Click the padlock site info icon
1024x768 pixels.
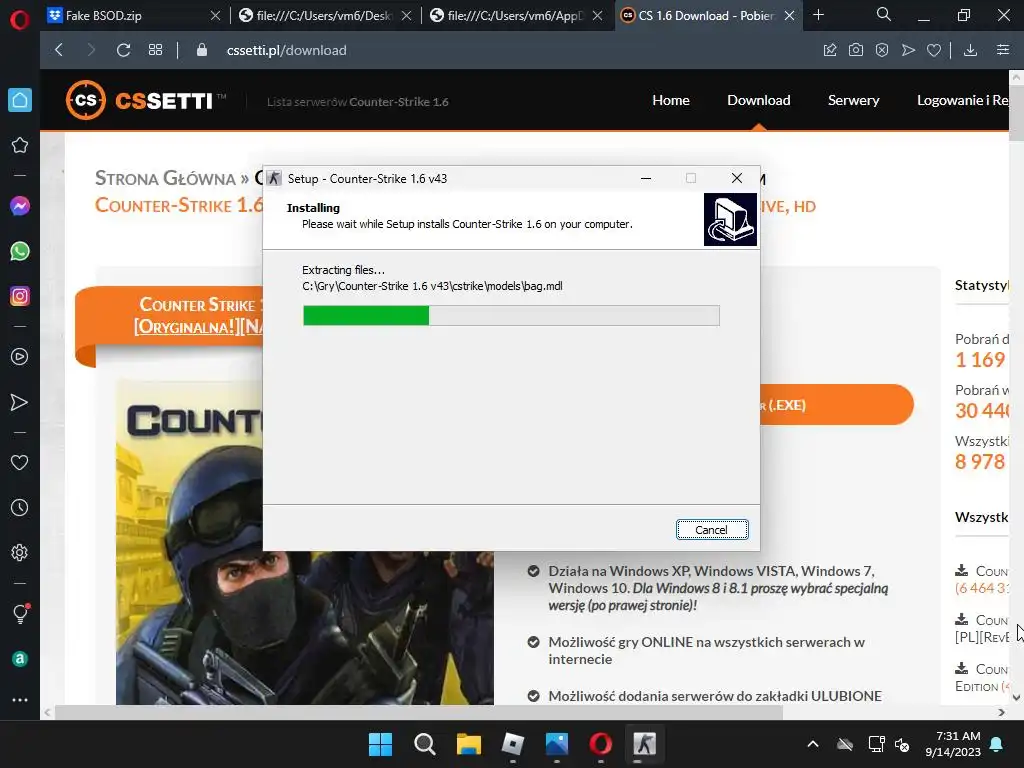point(202,50)
